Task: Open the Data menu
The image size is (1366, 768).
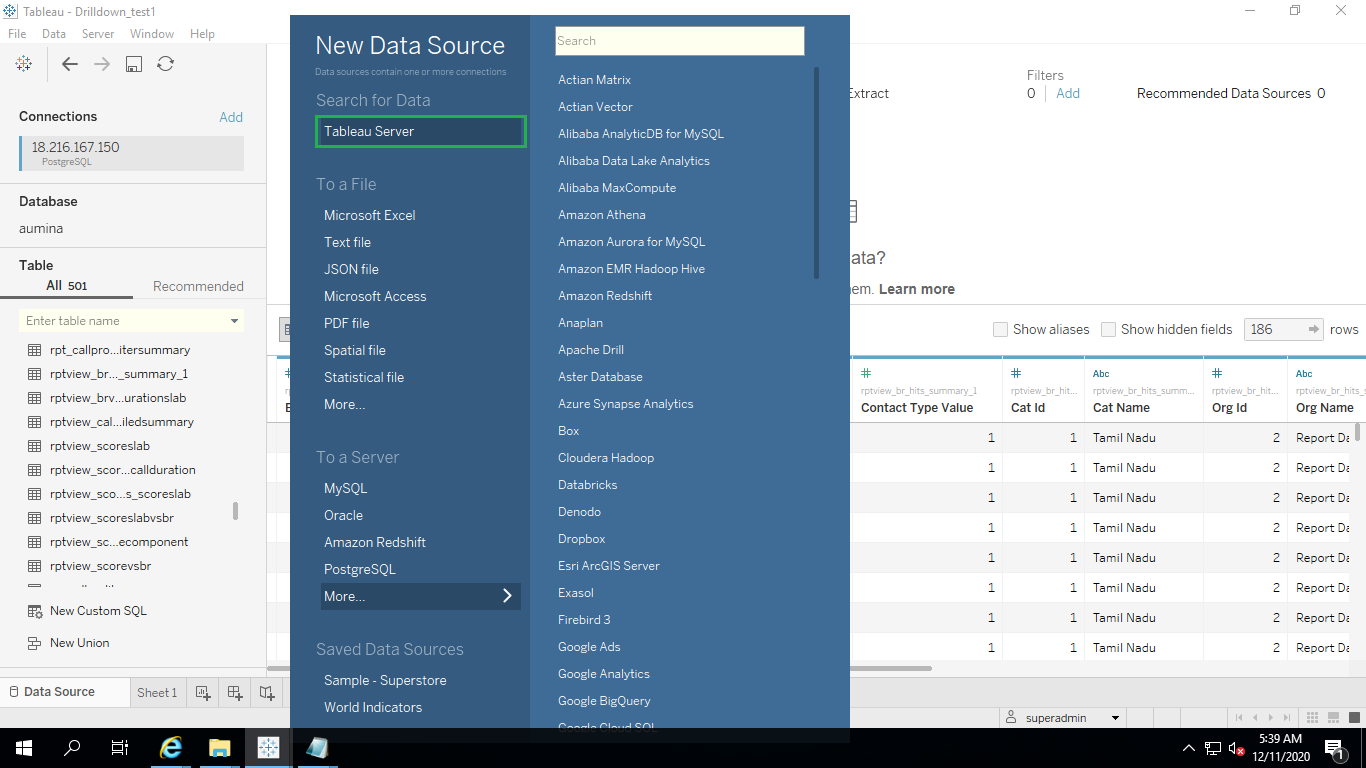Action: (54, 34)
